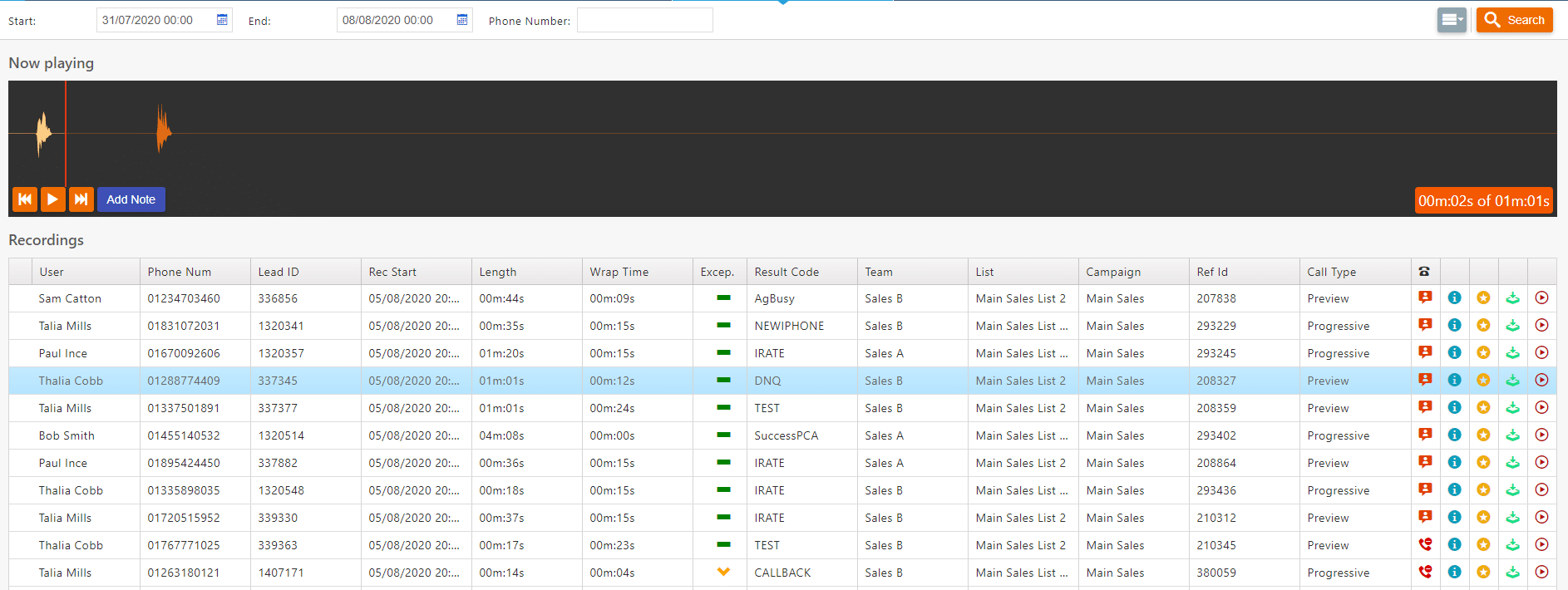Play the 01831072031 NEWIPHONE recording
Image resolution: width=1568 pixels, height=590 pixels.
click(1541, 325)
